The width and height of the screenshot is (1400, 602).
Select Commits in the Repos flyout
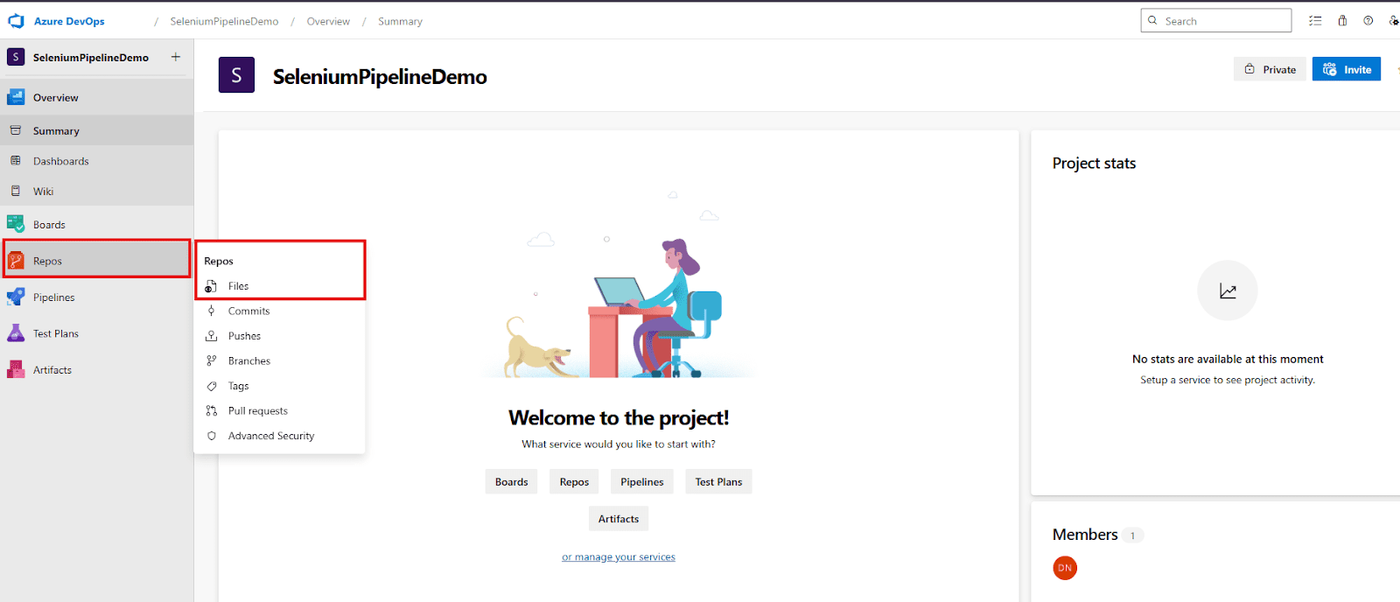(x=280, y=311)
